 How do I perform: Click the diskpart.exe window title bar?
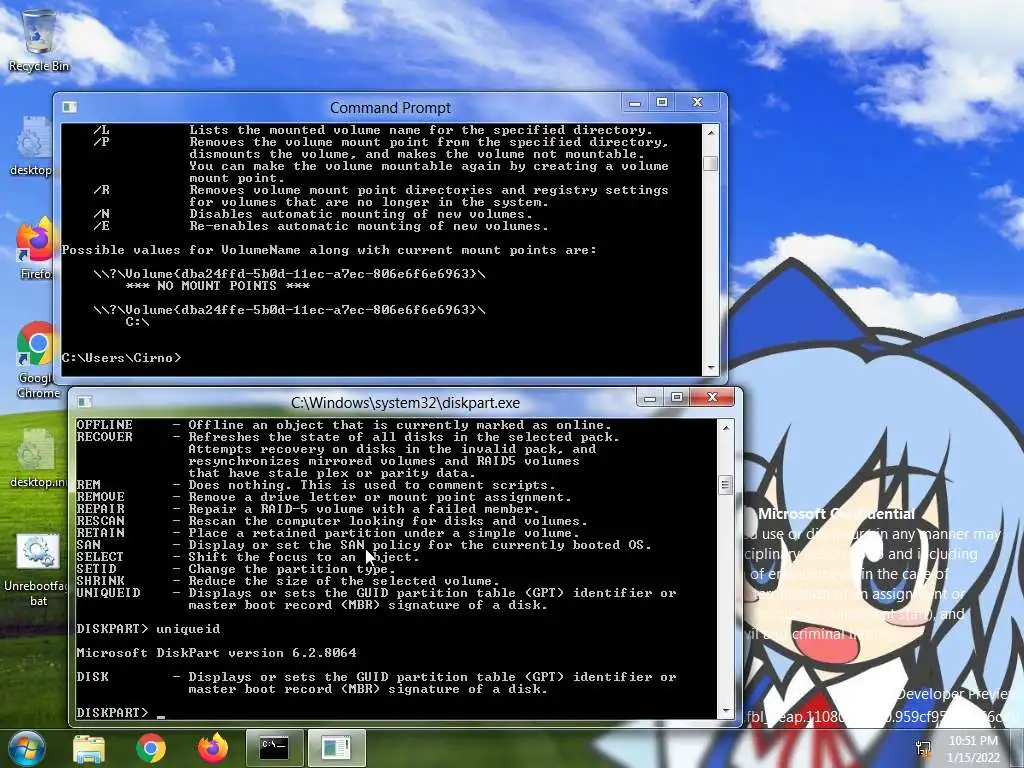coord(405,402)
